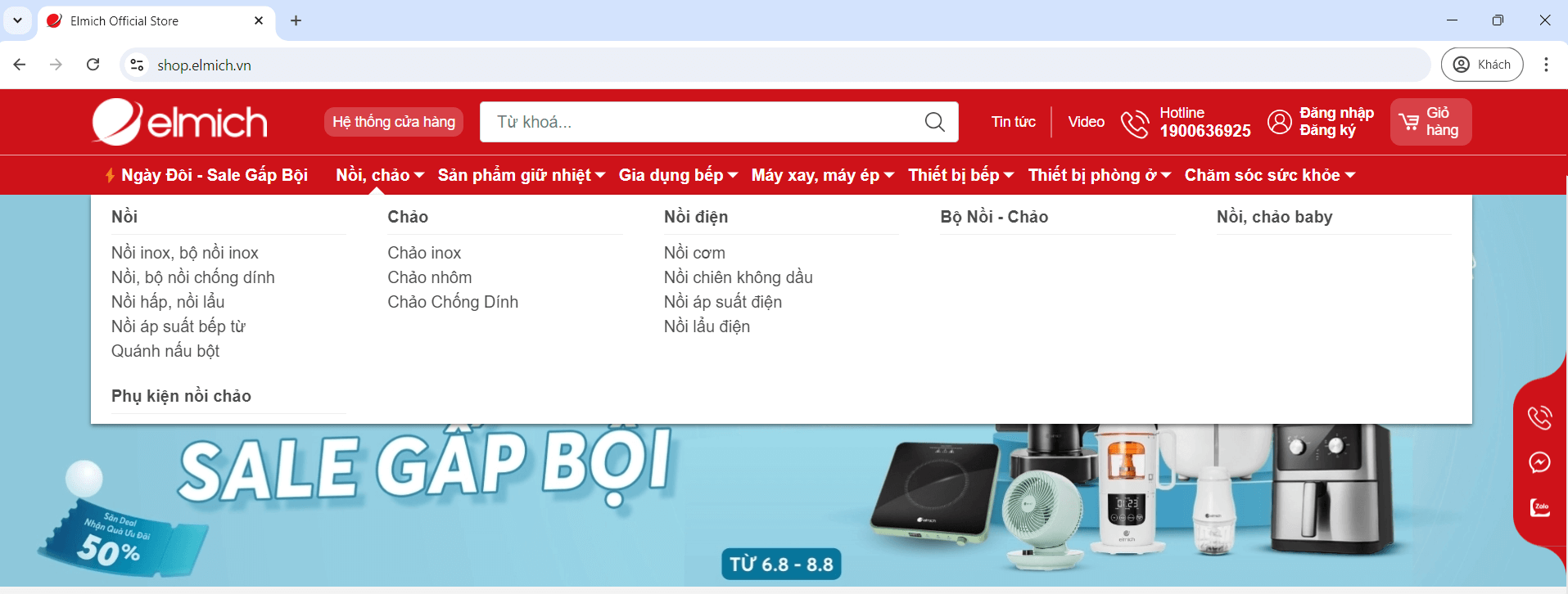
Task: Open the site information icon in address bar
Action: [x=138, y=65]
